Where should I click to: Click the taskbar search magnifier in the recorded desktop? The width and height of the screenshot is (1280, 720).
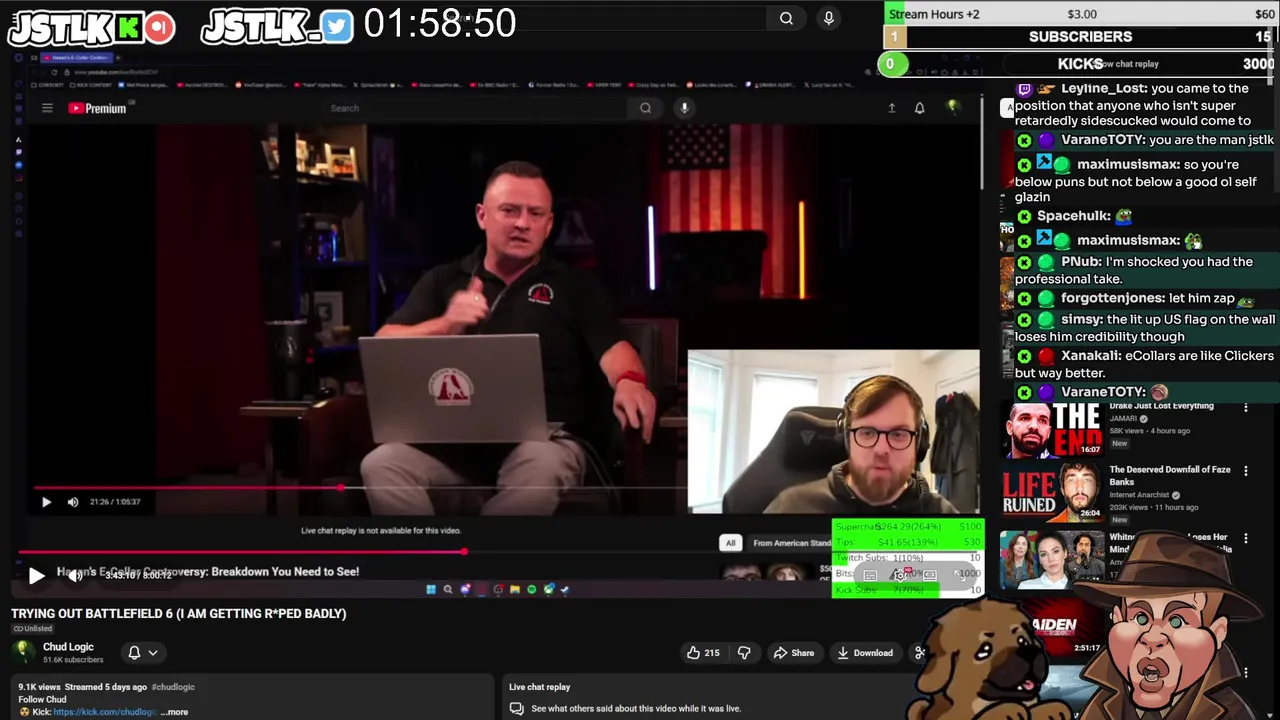[x=448, y=589]
